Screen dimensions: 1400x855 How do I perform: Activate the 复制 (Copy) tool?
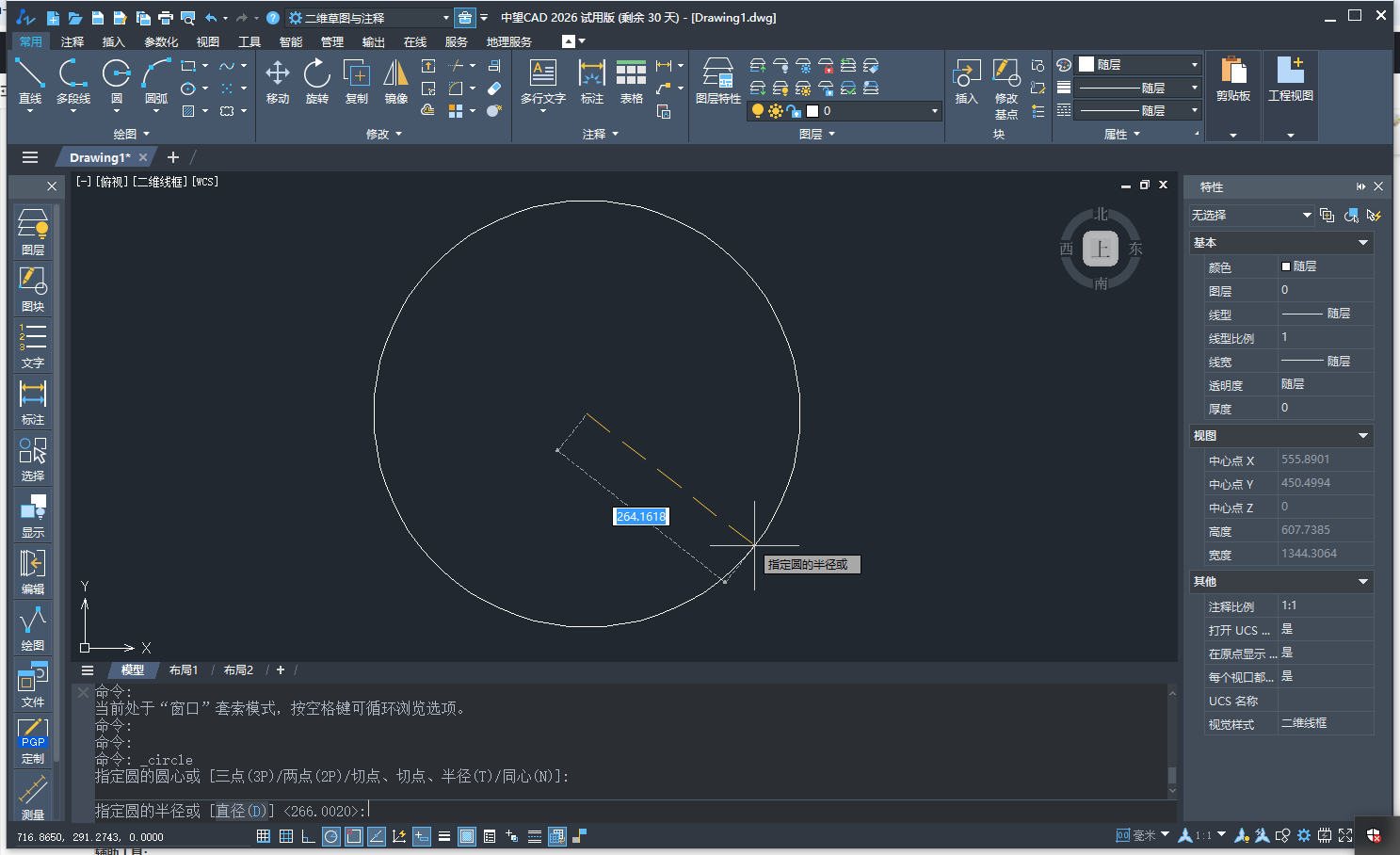[x=357, y=81]
